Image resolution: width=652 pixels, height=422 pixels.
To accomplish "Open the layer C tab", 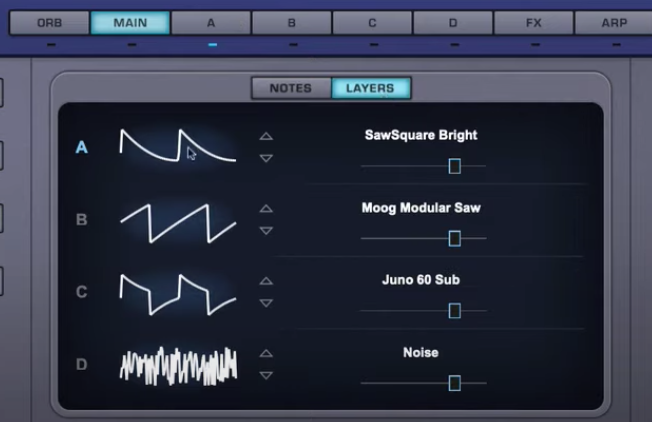I will tap(372, 23).
